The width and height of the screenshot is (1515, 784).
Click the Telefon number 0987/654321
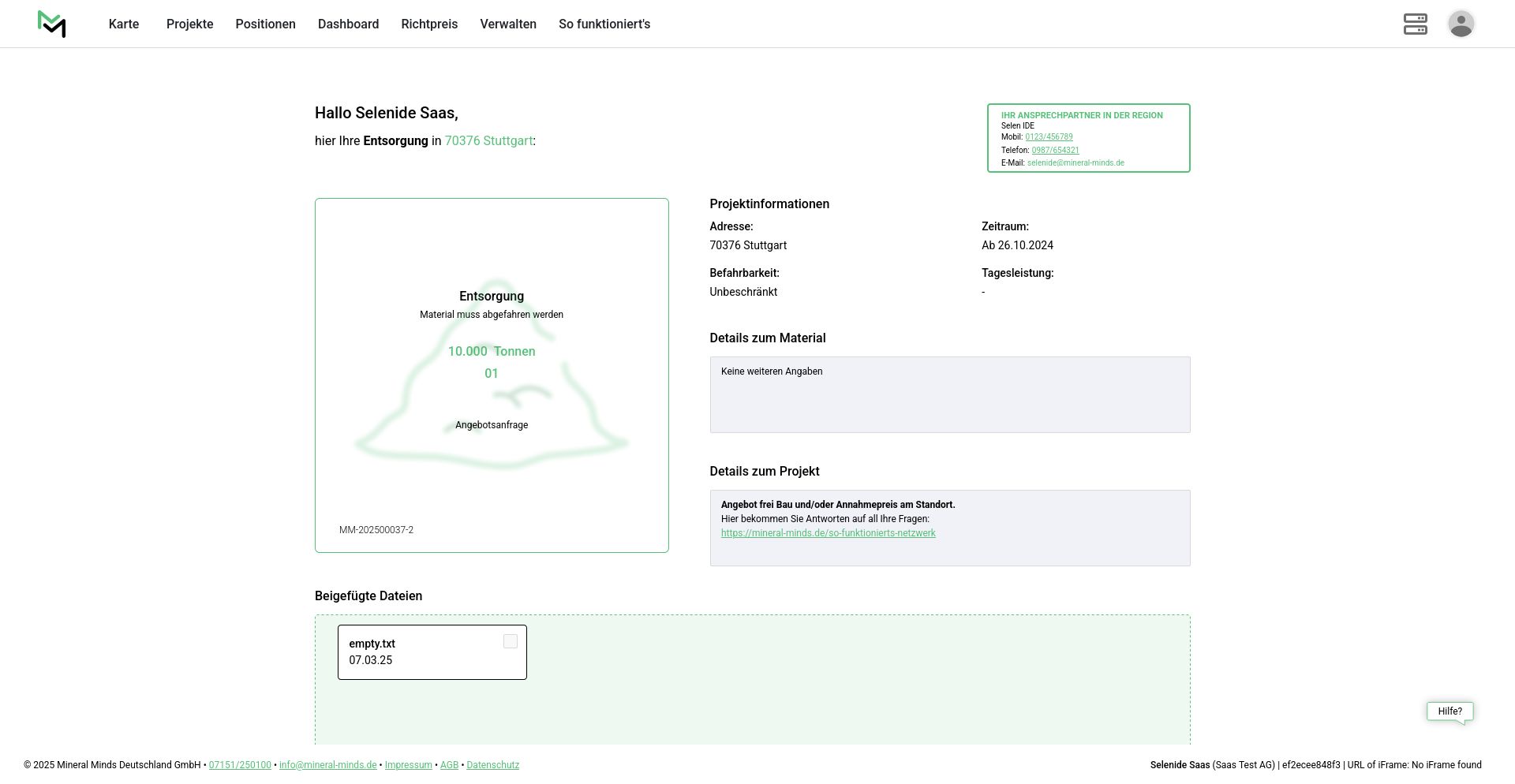[1055, 150]
